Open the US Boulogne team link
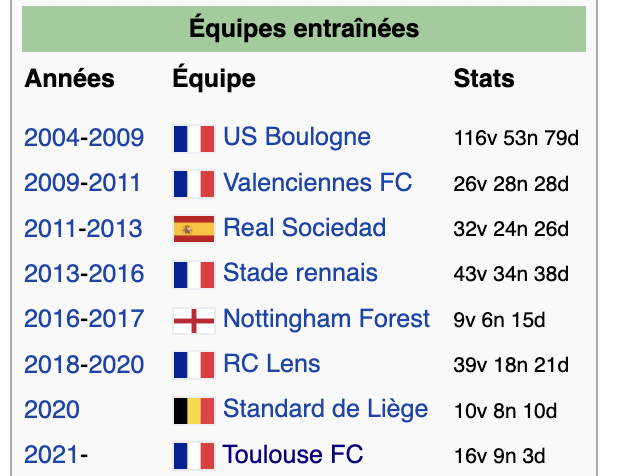This screenshot has width=620, height=476. point(297,137)
